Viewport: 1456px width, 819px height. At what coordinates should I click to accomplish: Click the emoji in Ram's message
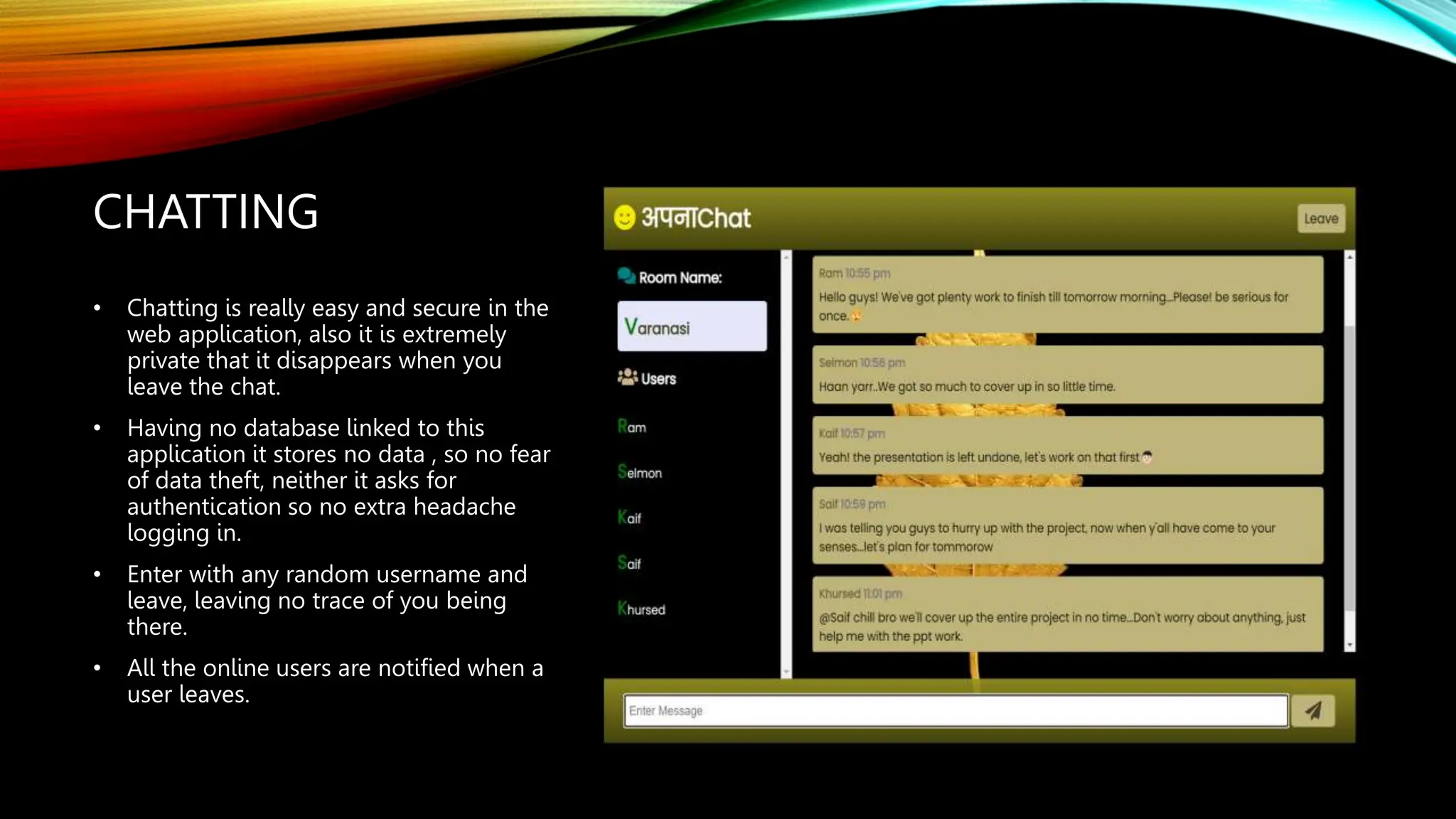[857, 316]
